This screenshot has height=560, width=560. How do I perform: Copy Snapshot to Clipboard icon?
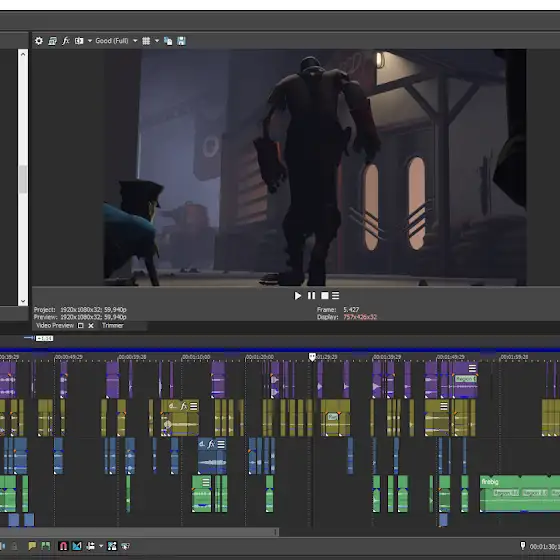(x=168, y=41)
